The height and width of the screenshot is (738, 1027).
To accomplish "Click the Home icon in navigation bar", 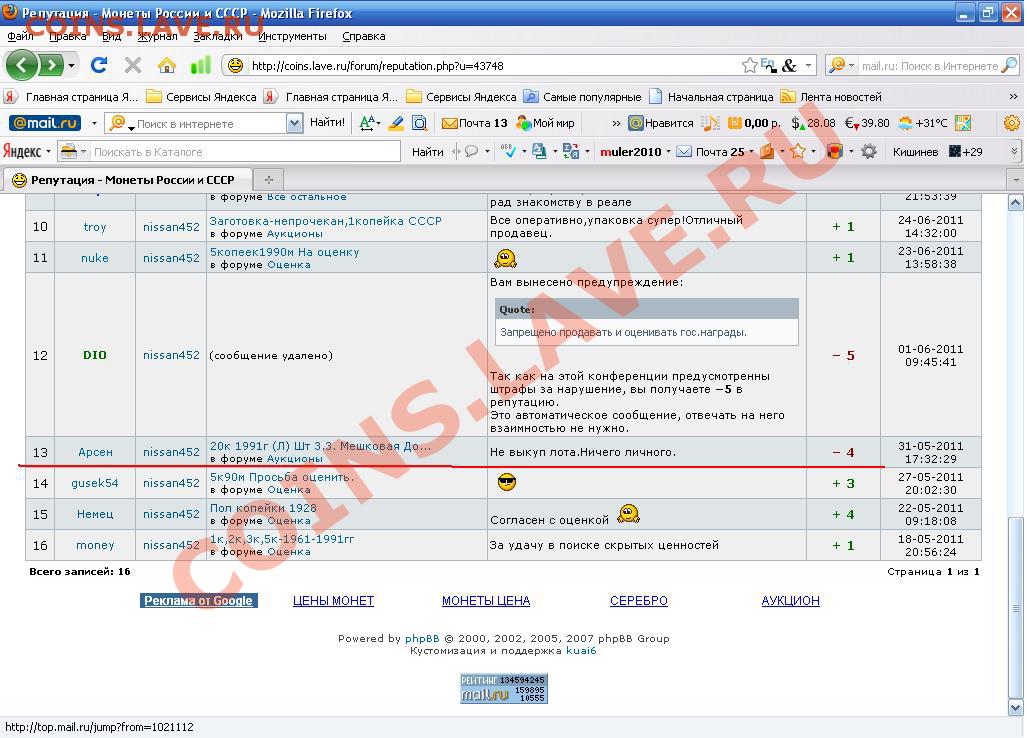I will pos(166,66).
